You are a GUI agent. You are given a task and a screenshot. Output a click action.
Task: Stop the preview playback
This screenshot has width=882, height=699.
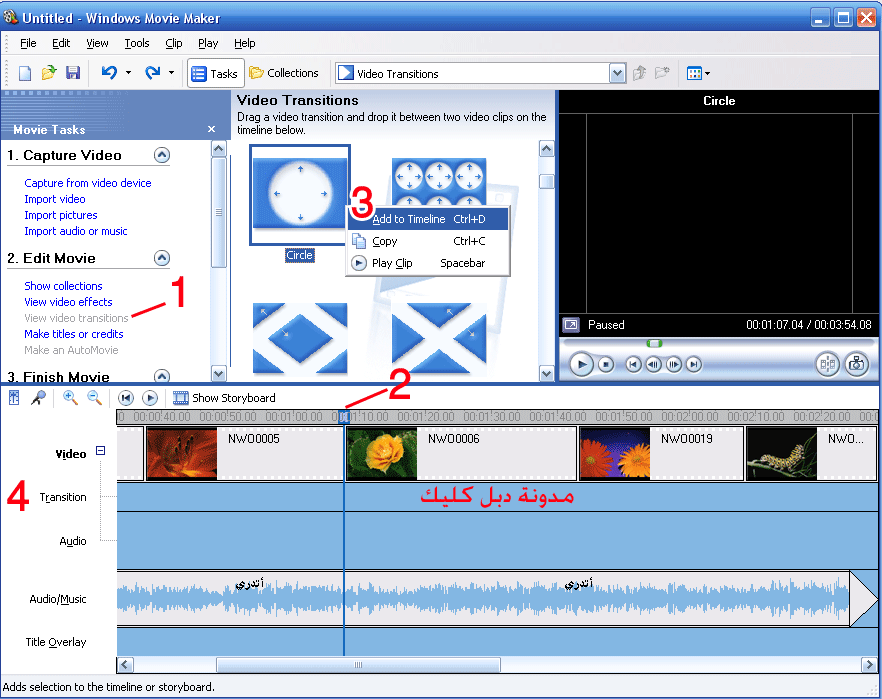606,364
